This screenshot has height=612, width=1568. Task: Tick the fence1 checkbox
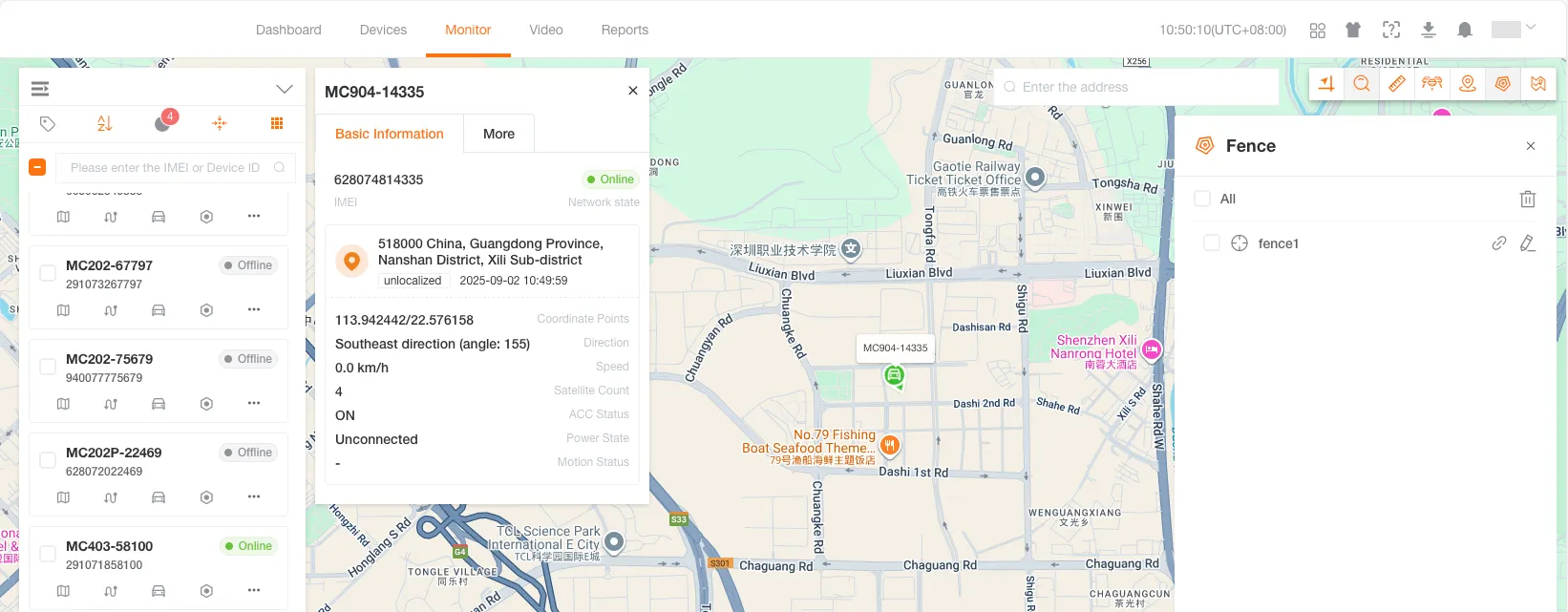[1212, 243]
